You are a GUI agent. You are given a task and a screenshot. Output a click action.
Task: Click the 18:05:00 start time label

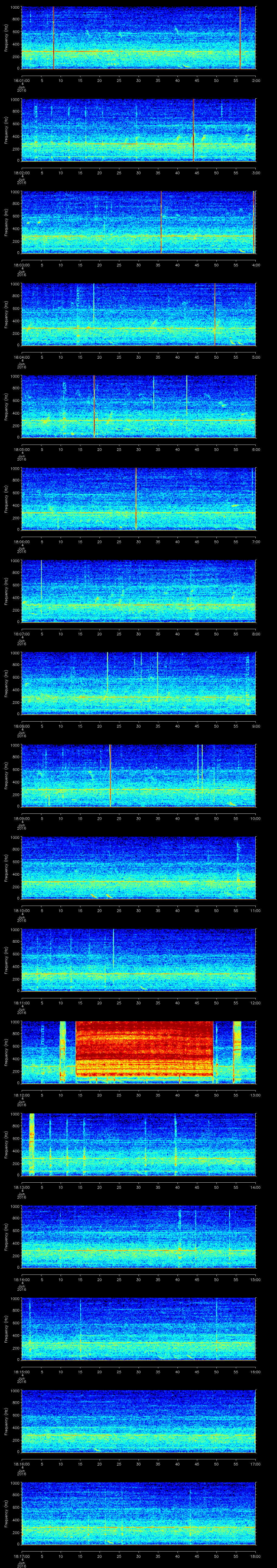(21, 449)
